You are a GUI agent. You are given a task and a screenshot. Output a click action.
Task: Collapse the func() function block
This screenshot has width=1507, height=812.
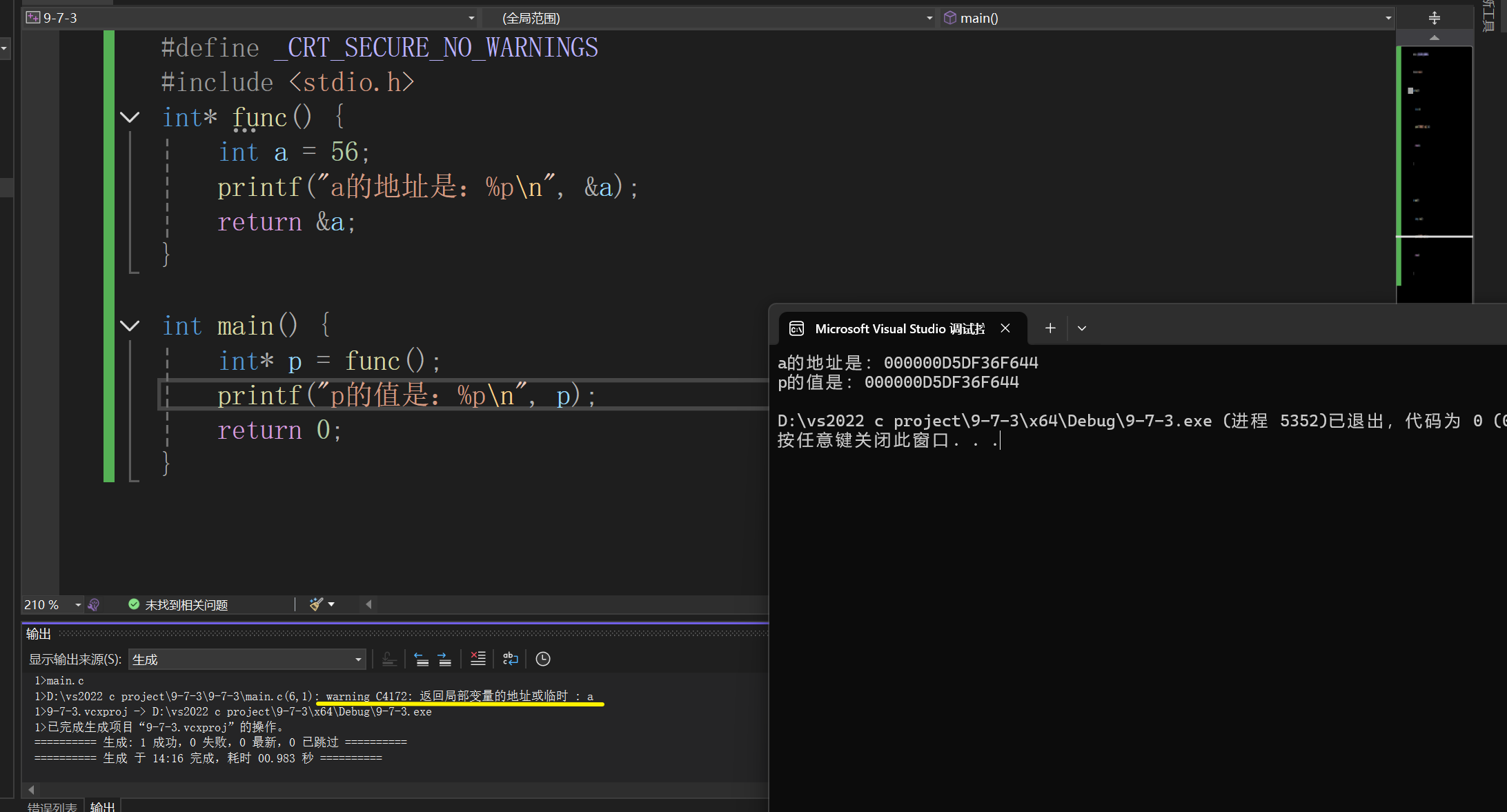click(130, 117)
